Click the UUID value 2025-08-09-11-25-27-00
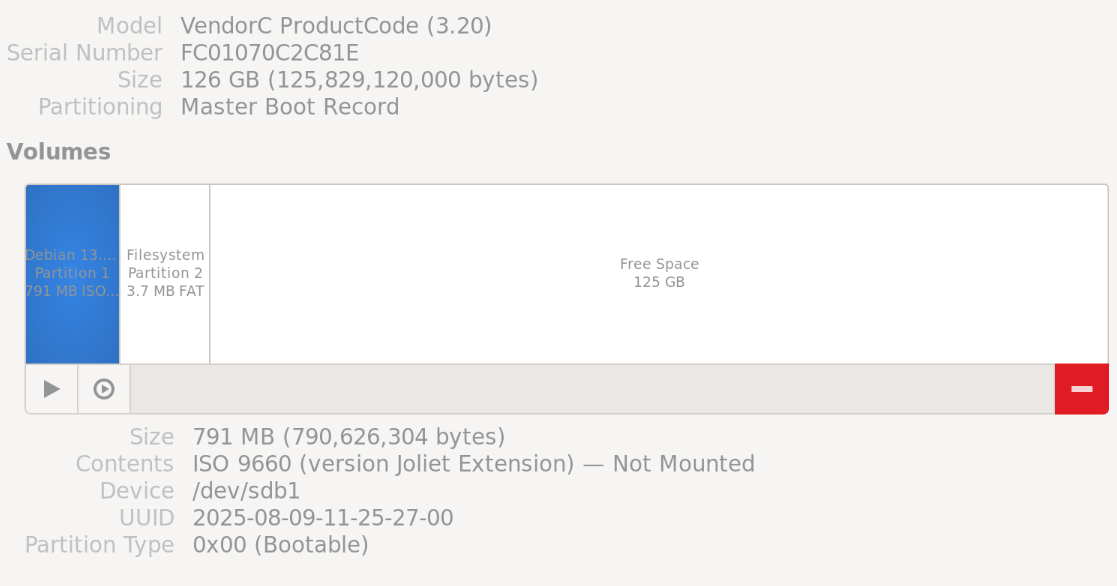This screenshot has width=1117, height=586. pyautogui.click(x=323, y=518)
